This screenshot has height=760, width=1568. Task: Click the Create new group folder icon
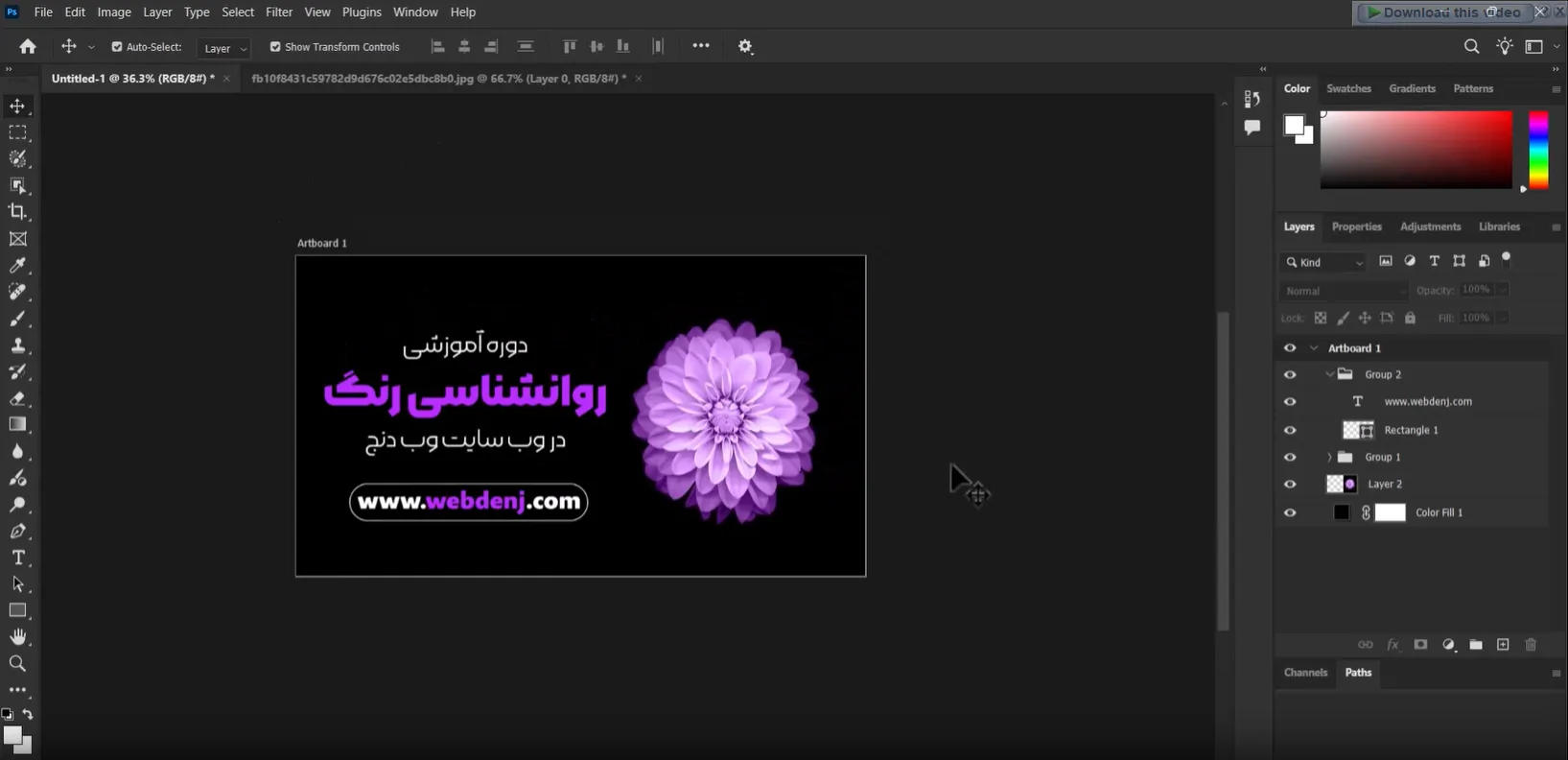[1476, 645]
